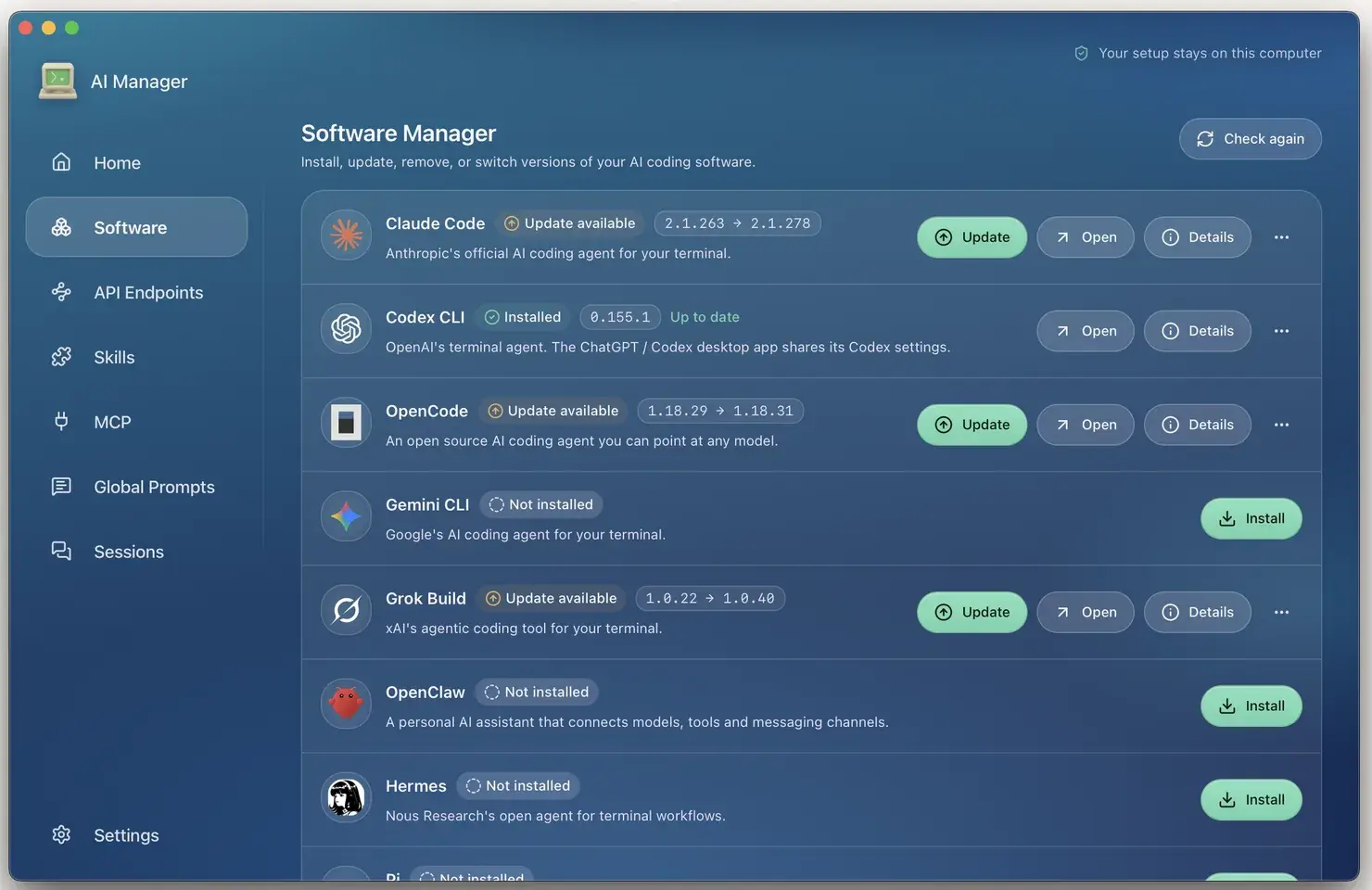Open Settings in the sidebar
Image resolution: width=1372 pixels, height=890 pixels.
click(136, 835)
